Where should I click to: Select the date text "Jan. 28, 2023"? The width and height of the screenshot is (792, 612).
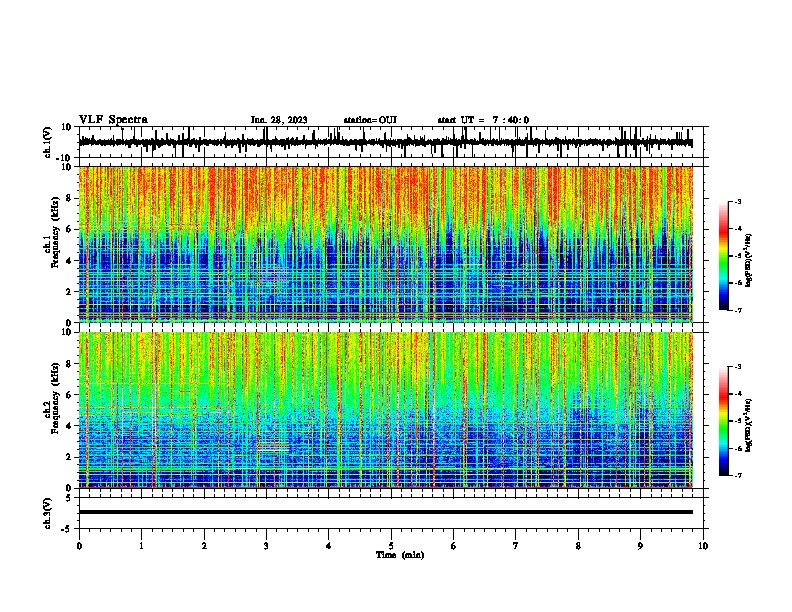(279, 120)
